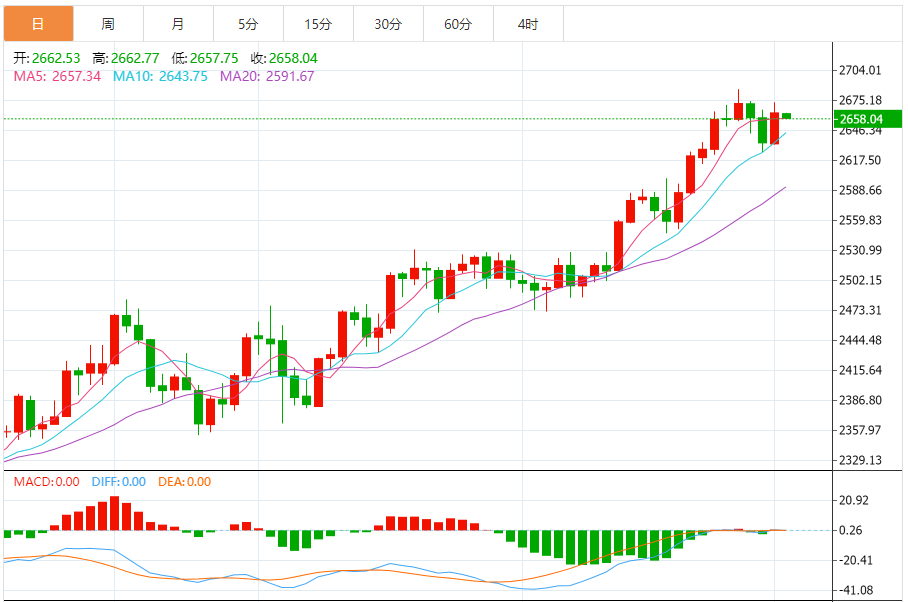
Task: Select the 日 daily chart tab
Action: click(x=38, y=24)
